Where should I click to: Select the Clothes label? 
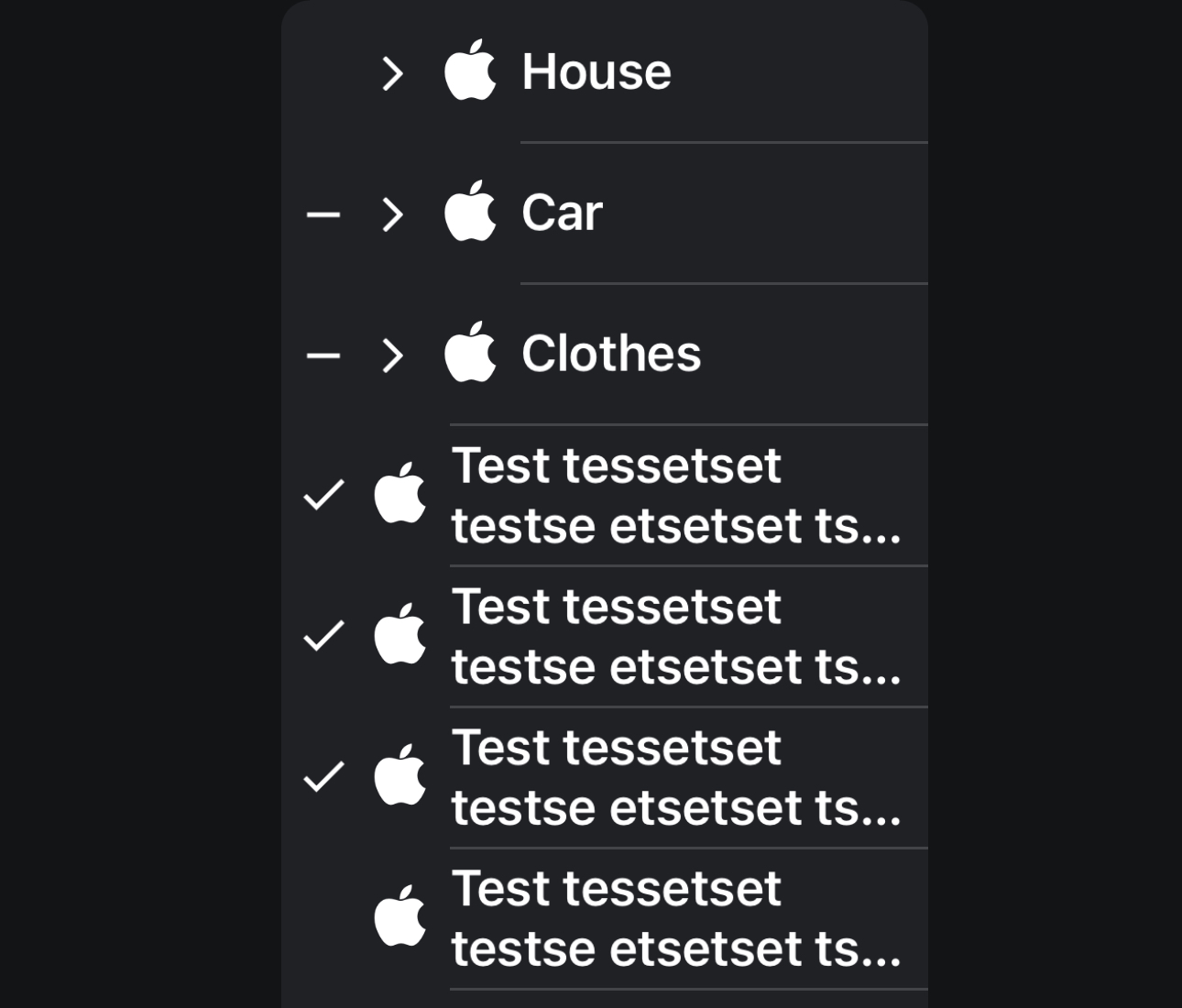pyautogui.click(x=611, y=354)
